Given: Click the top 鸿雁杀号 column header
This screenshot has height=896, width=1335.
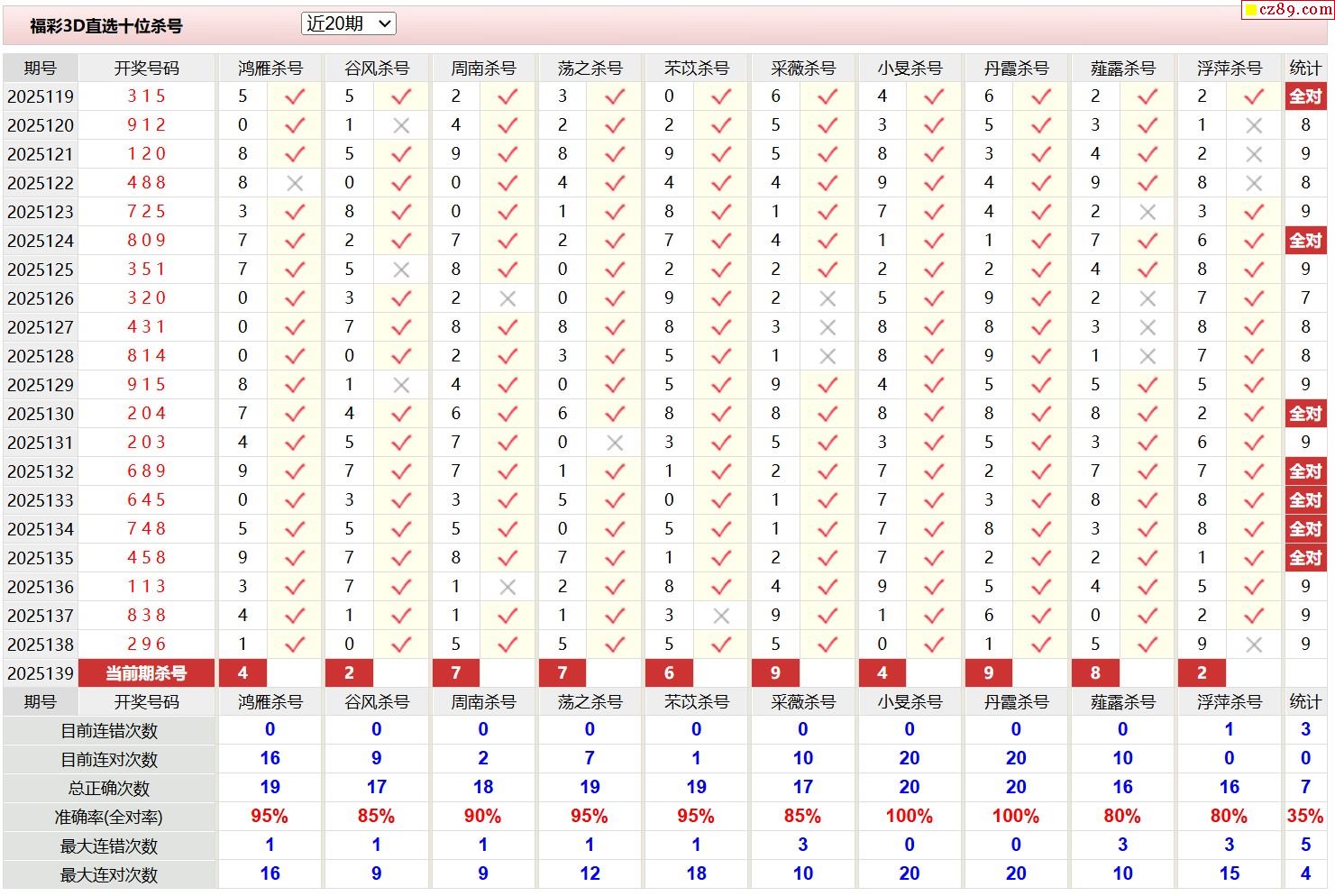Looking at the screenshot, I should click(x=270, y=69).
